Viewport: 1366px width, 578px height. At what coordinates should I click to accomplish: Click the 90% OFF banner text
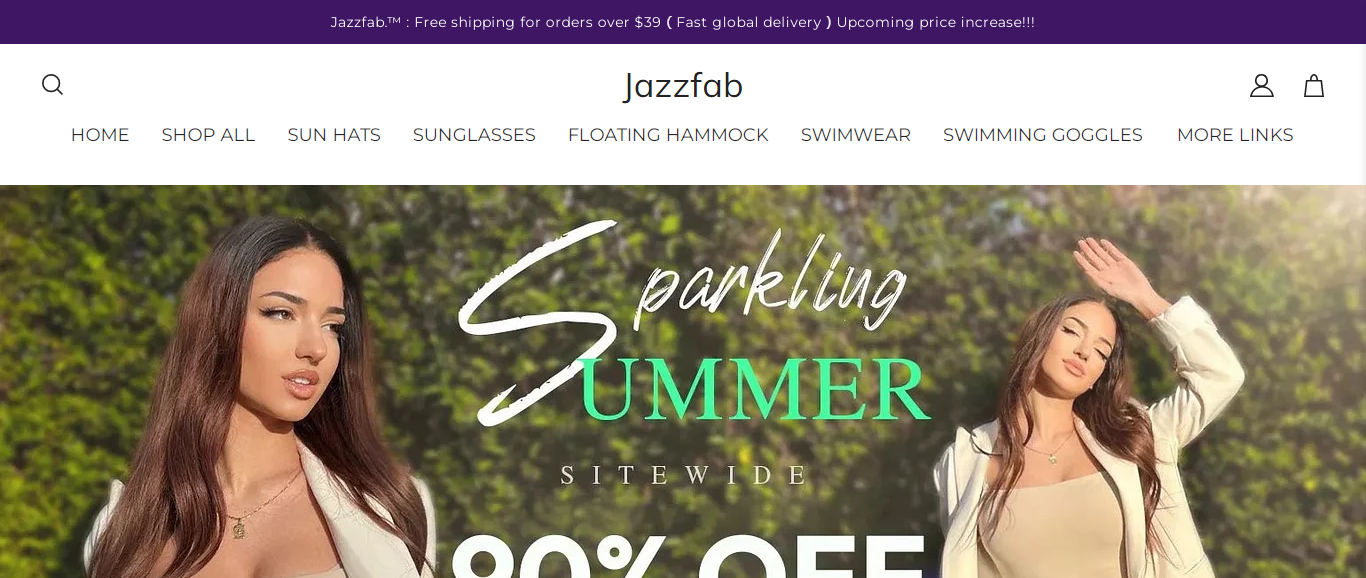point(690,555)
